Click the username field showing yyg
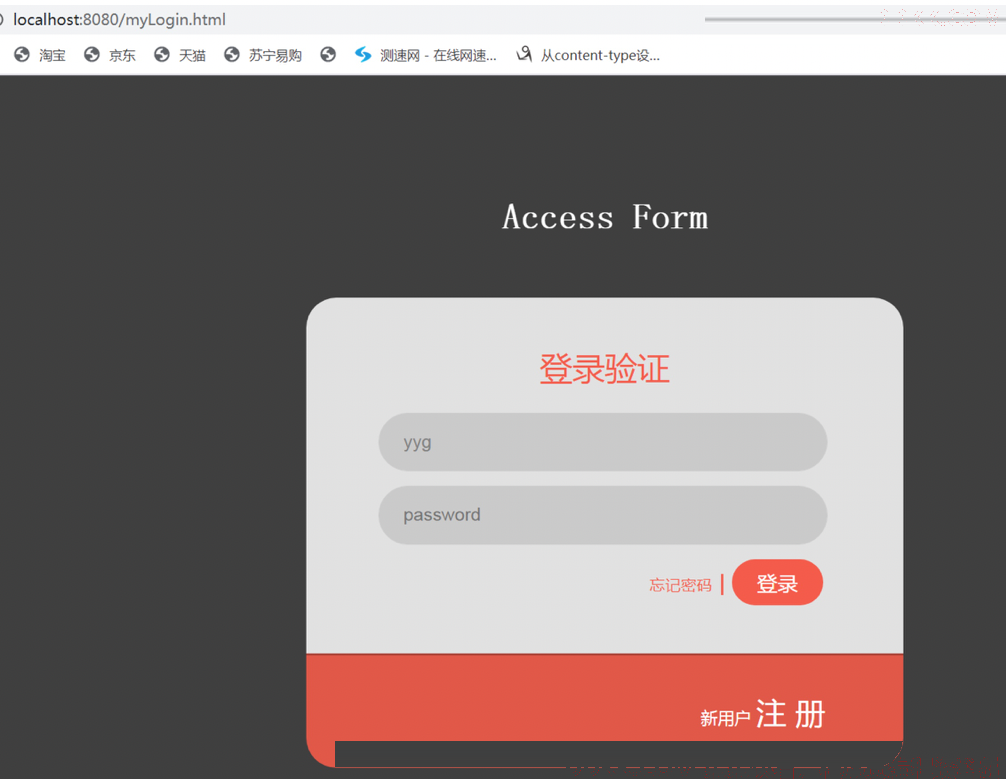1006x780 pixels. pyautogui.click(x=602, y=442)
